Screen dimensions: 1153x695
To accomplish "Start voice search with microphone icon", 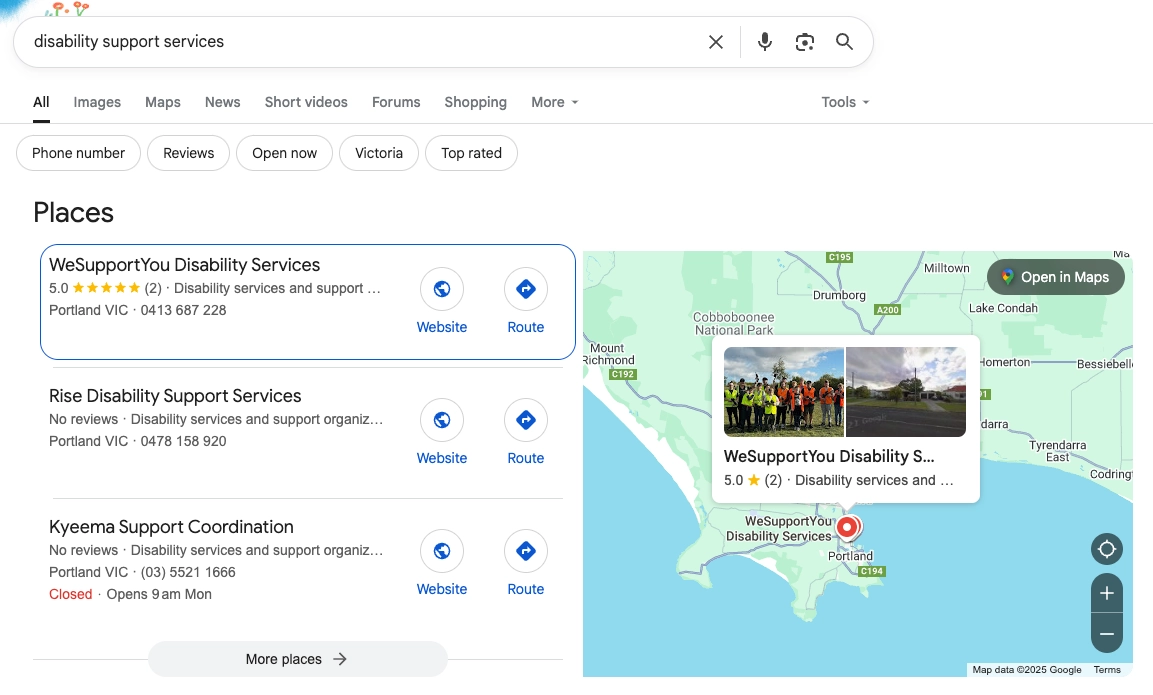I will coord(765,42).
